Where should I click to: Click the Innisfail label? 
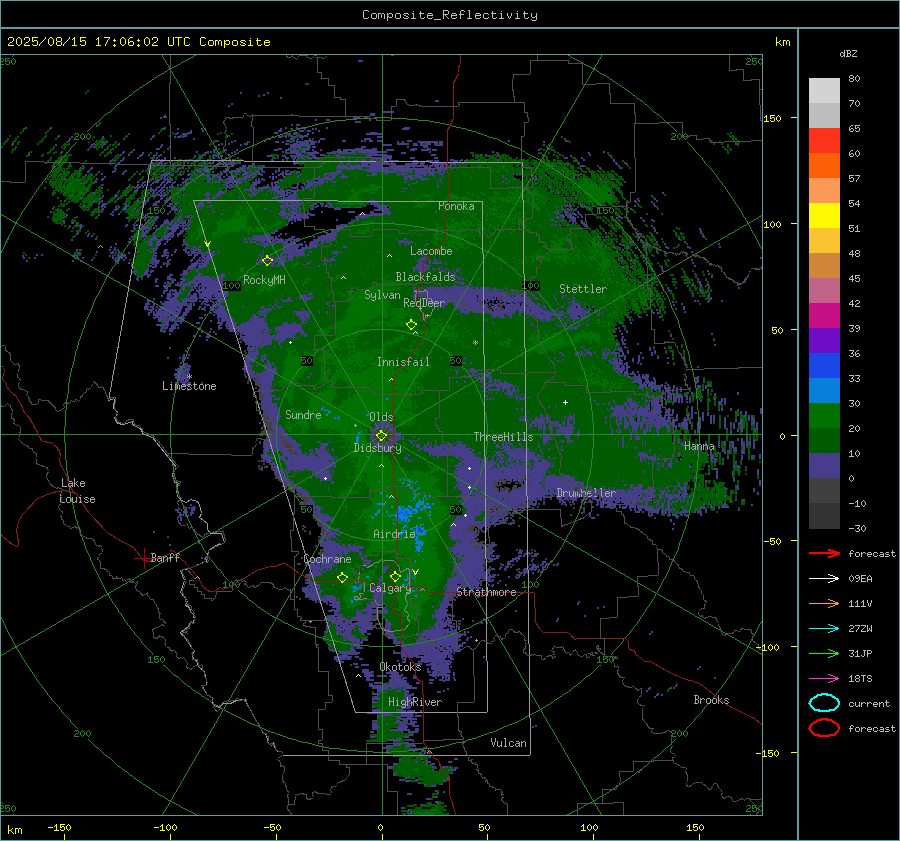click(403, 362)
